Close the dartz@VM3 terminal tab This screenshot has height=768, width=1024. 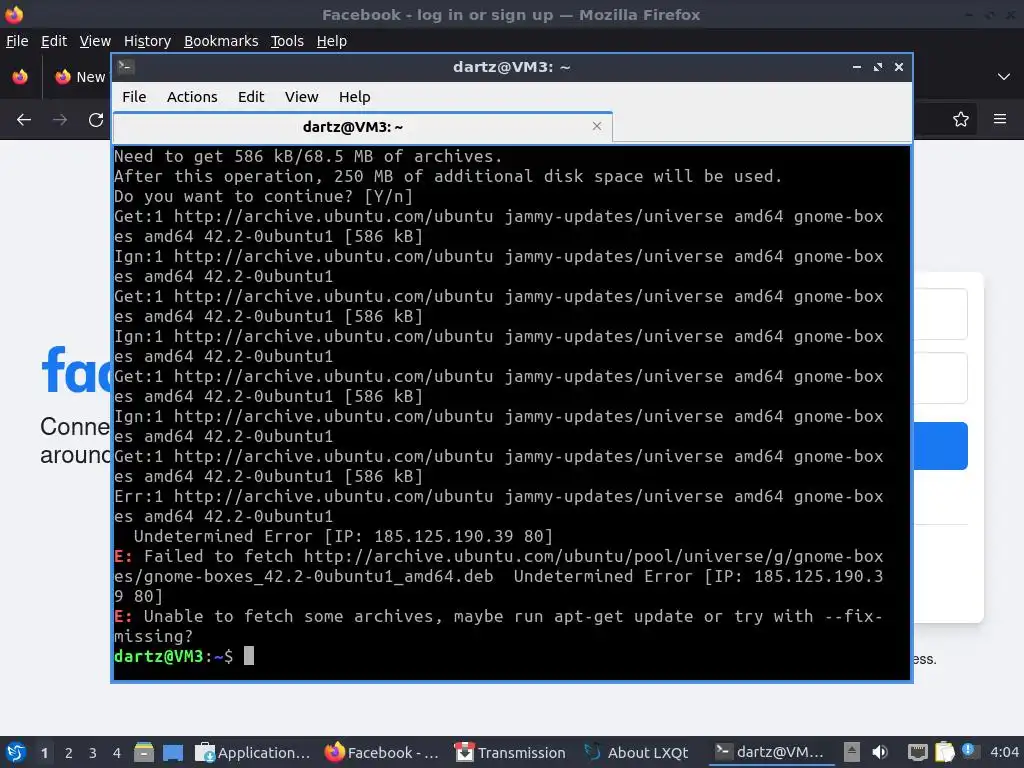596,126
